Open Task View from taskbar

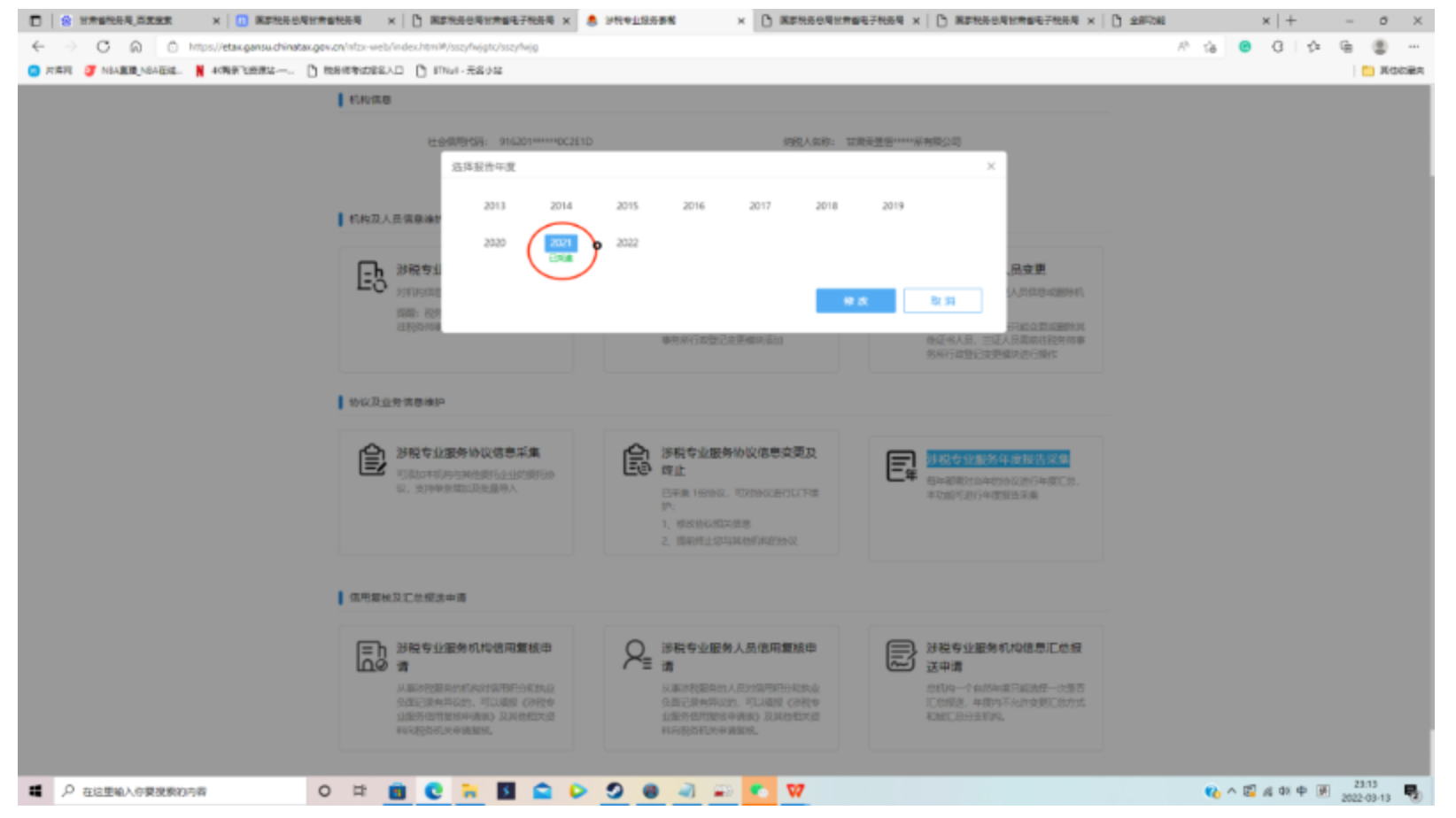coord(360,791)
